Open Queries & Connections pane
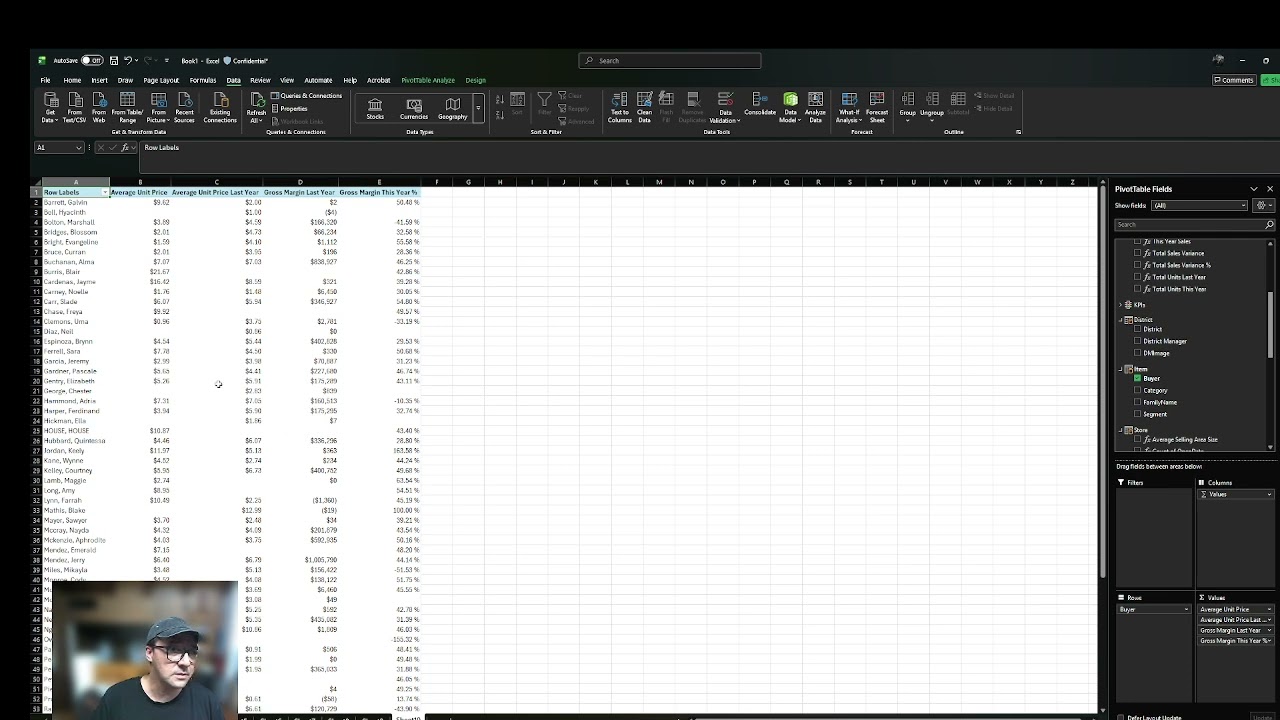This screenshot has width=1280, height=720. [307, 96]
